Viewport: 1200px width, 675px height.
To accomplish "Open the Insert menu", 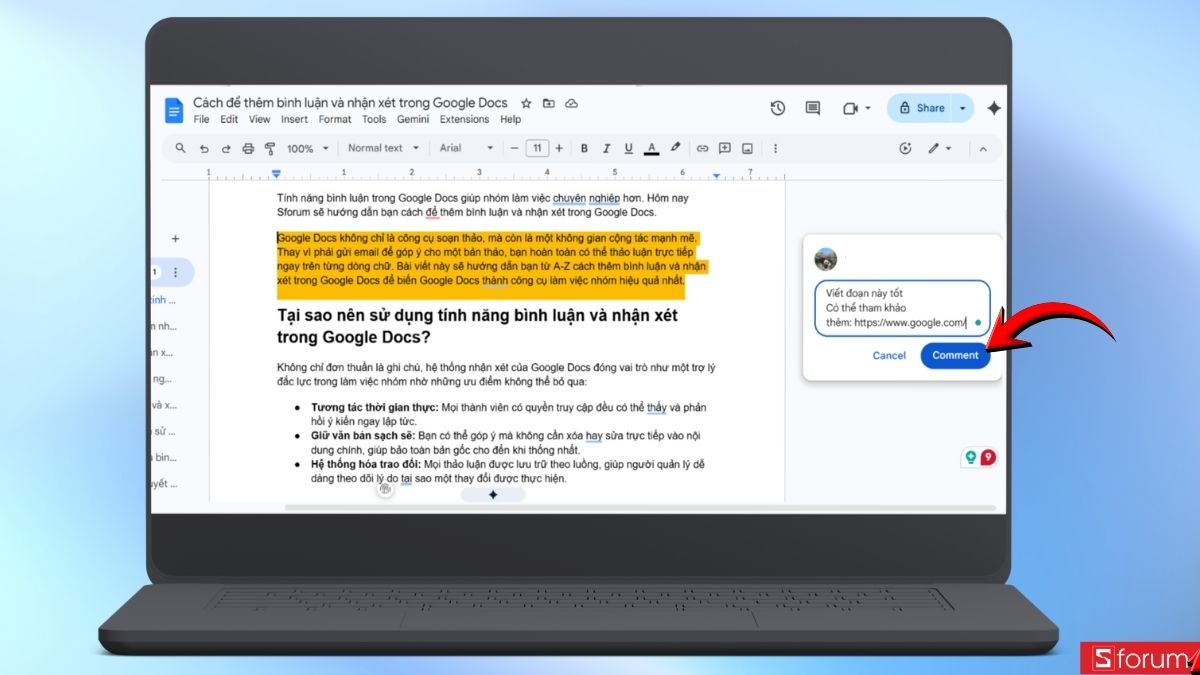I will (294, 119).
